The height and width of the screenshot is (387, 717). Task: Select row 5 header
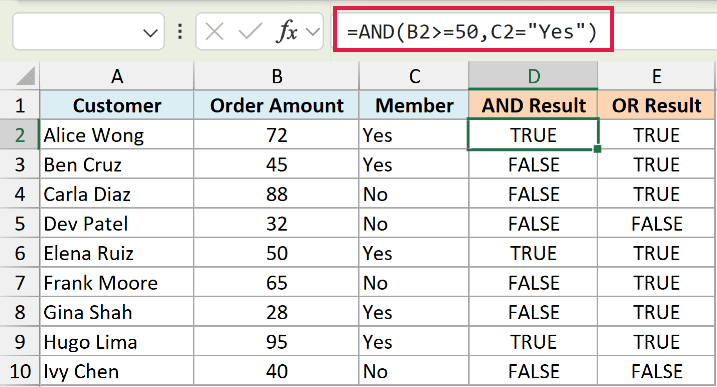[x=20, y=224]
